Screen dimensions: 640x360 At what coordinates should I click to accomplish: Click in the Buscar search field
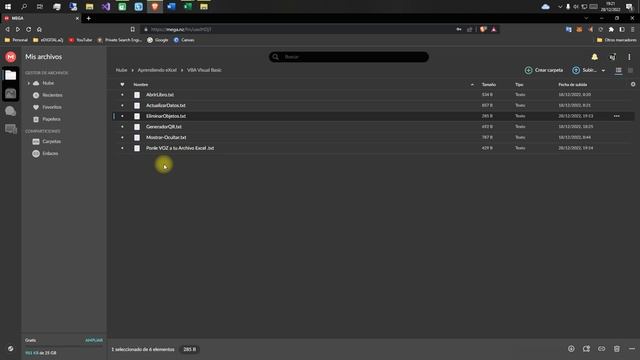click(x=349, y=57)
